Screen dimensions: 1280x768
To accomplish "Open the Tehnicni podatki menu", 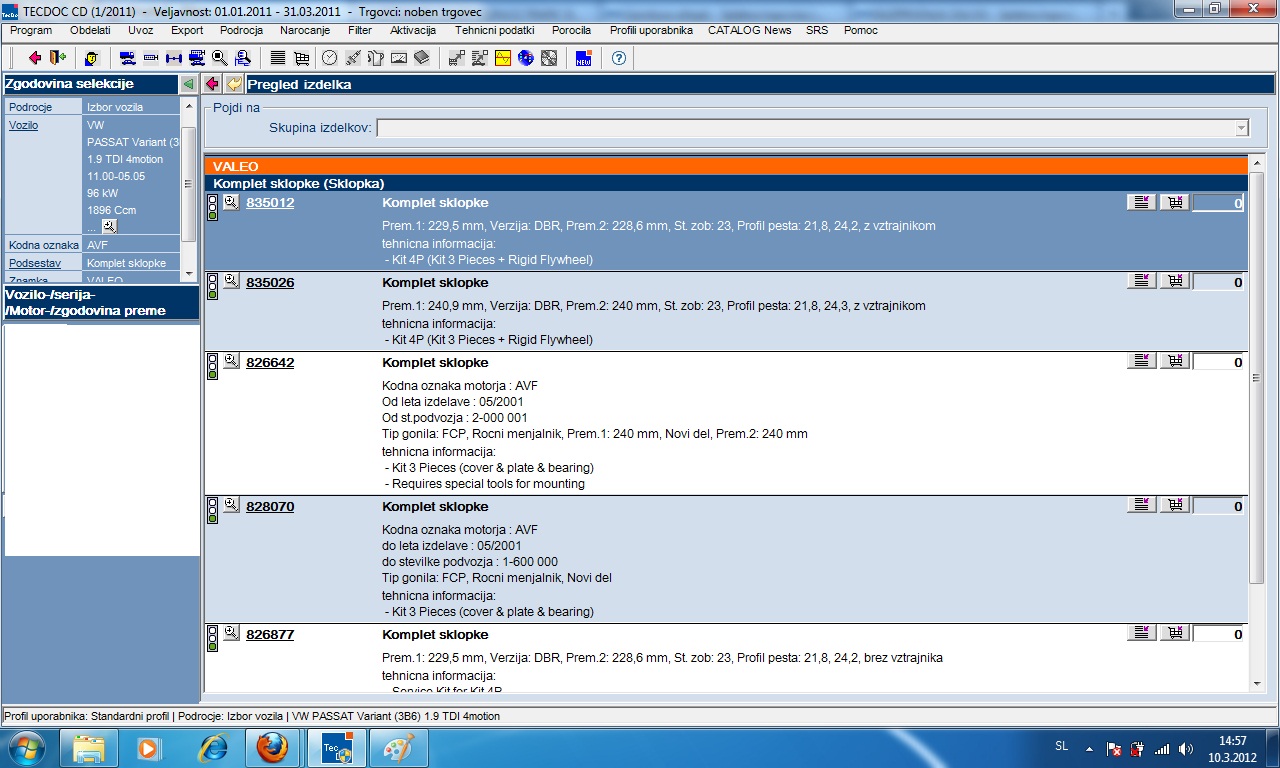I will [x=494, y=30].
